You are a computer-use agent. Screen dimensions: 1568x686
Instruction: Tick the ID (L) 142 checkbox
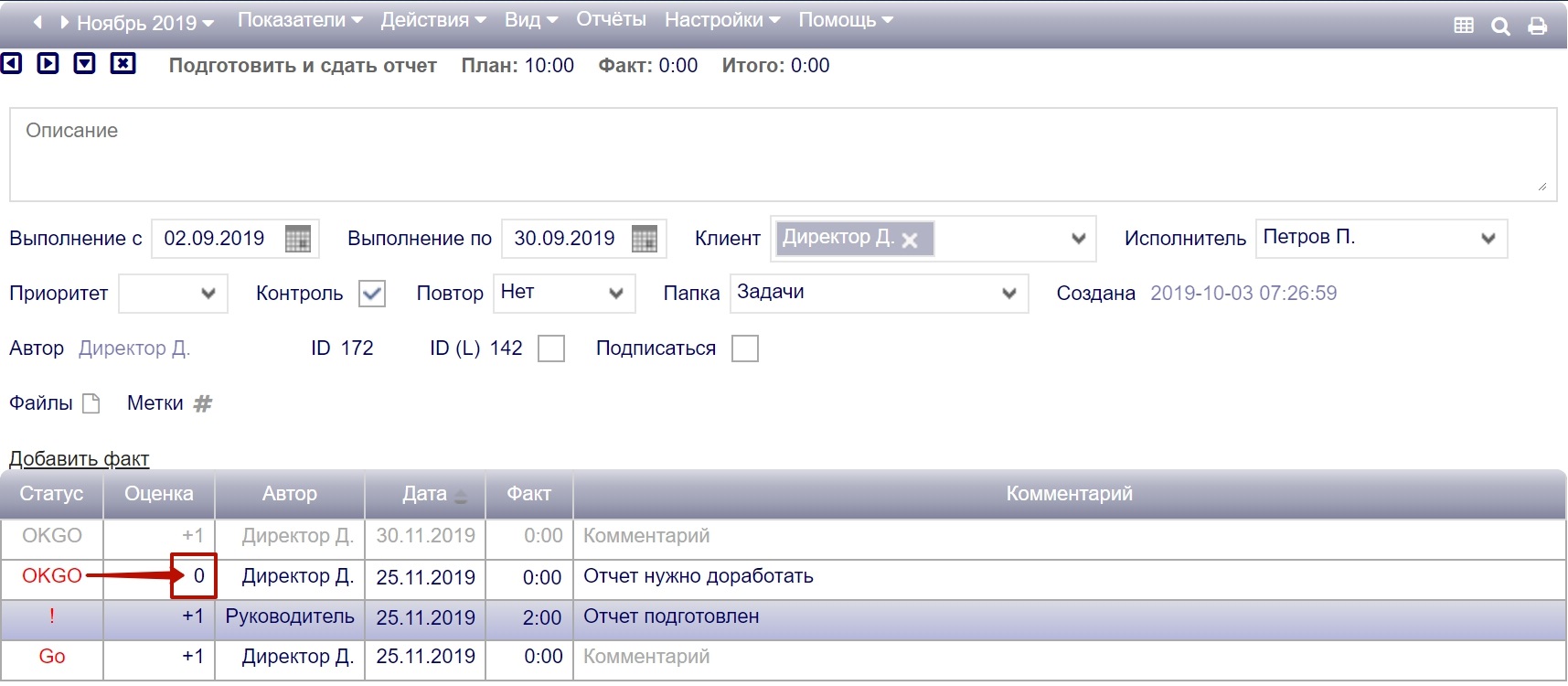(x=551, y=348)
